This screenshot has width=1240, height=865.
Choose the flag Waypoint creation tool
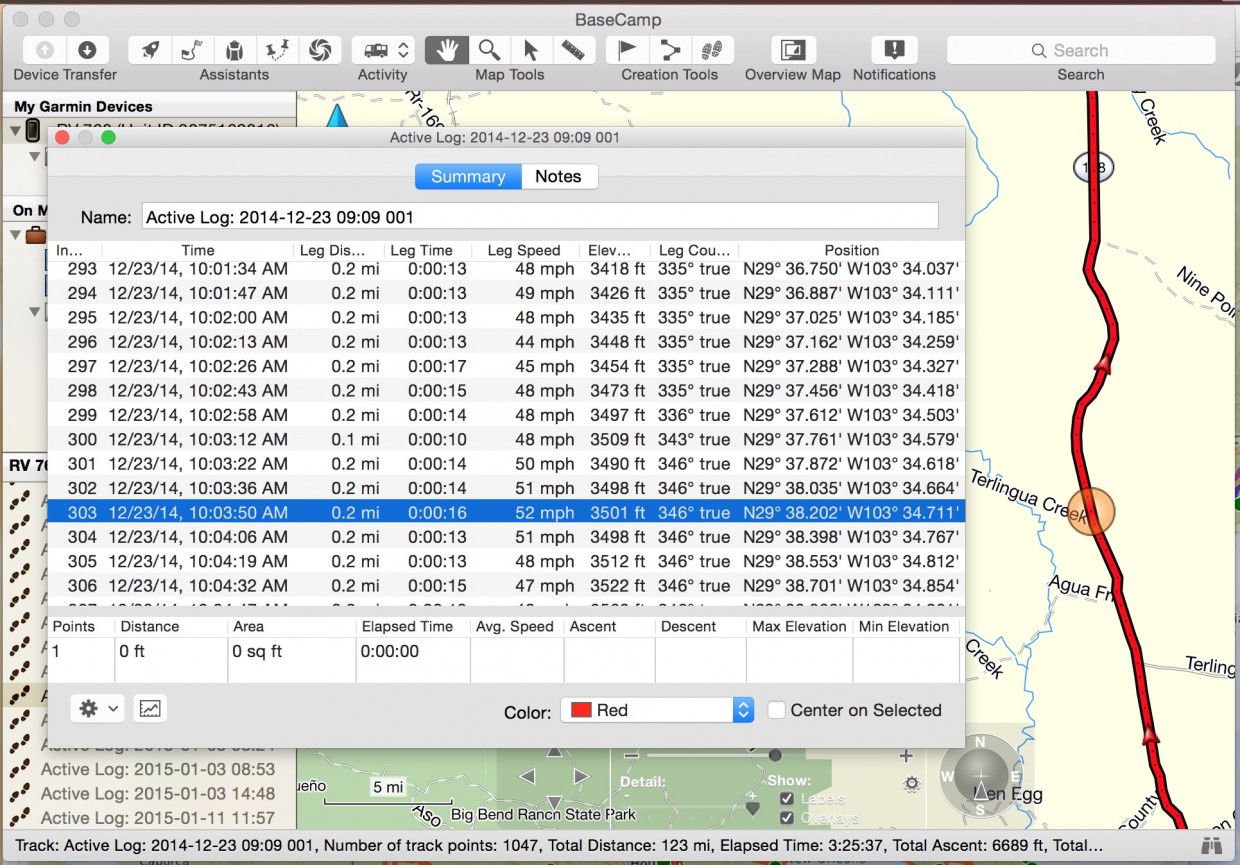tap(628, 50)
